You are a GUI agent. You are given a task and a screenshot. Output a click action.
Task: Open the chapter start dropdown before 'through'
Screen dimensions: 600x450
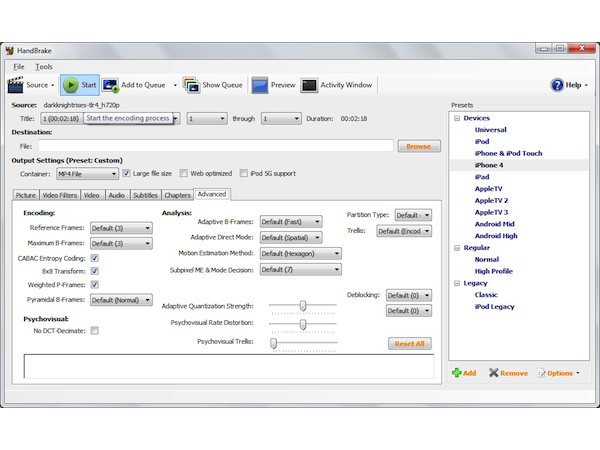(207, 119)
